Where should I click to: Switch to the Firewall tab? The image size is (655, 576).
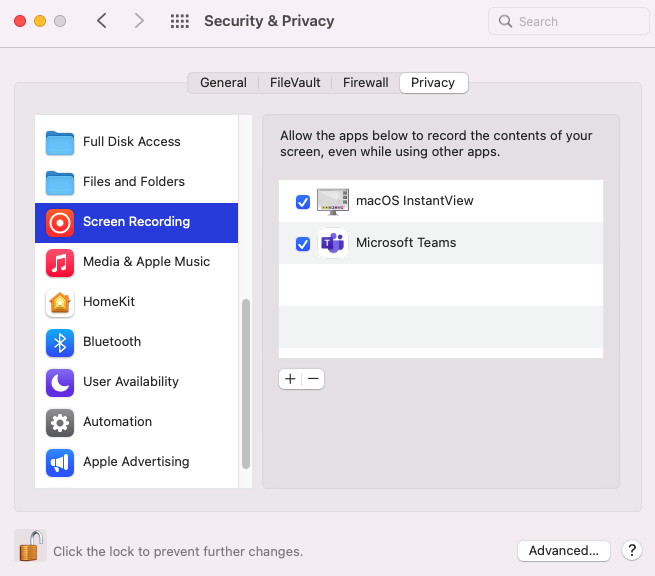pyautogui.click(x=365, y=83)
